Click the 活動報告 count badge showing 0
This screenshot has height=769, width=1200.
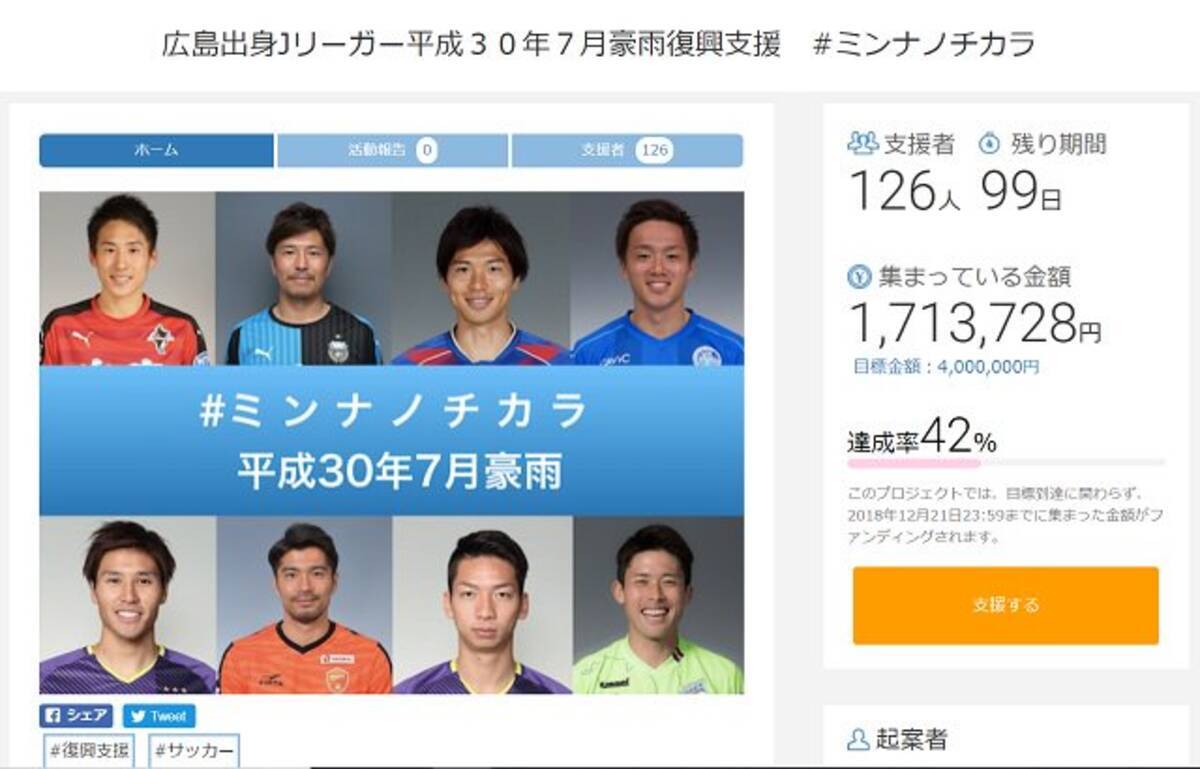427,151
